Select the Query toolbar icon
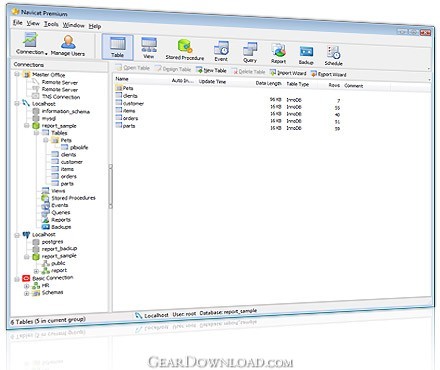The height and width of the screenshot is (370, 440). (x=250, y=52)
